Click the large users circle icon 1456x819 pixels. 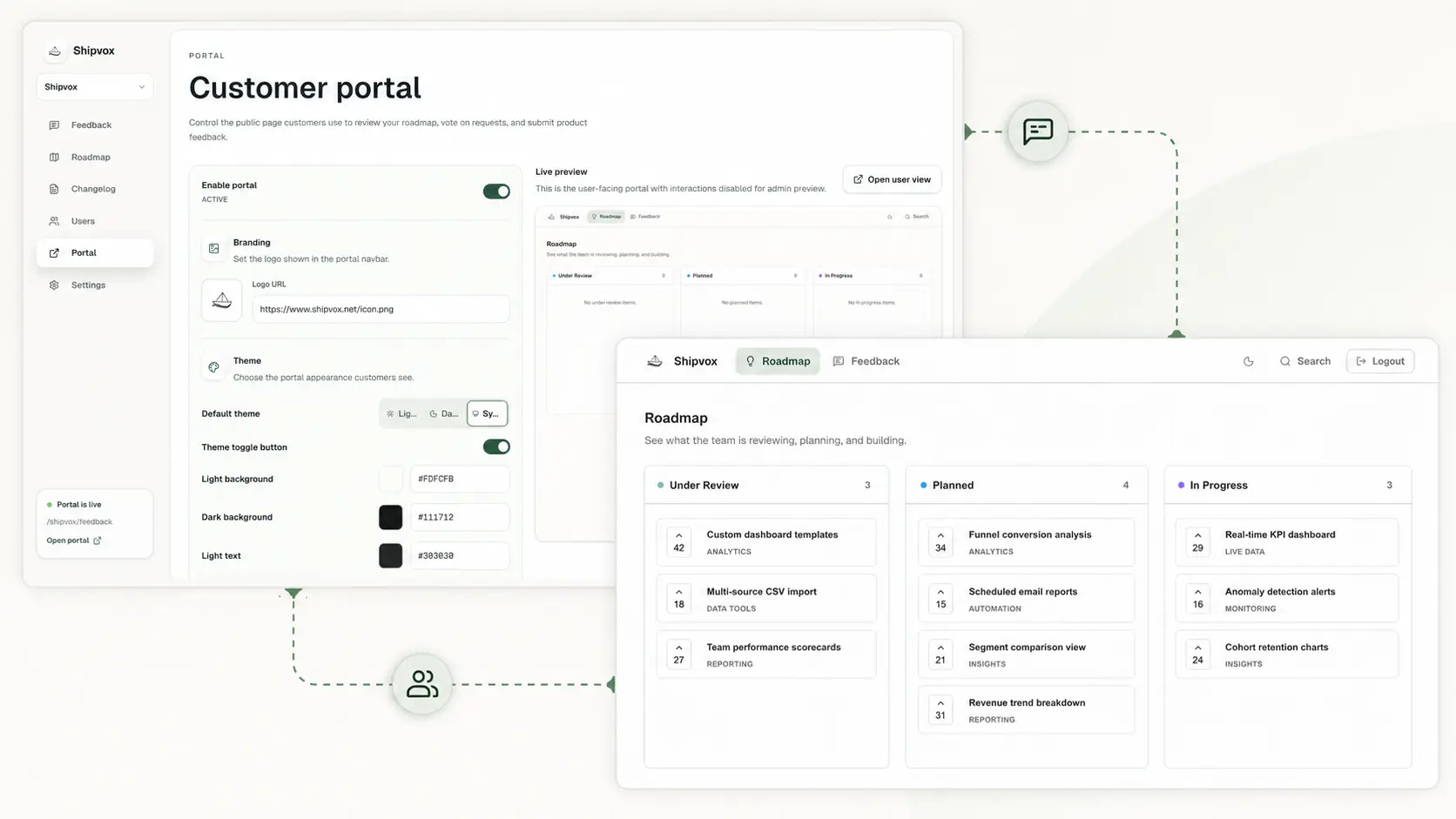(x=422, y=684)
